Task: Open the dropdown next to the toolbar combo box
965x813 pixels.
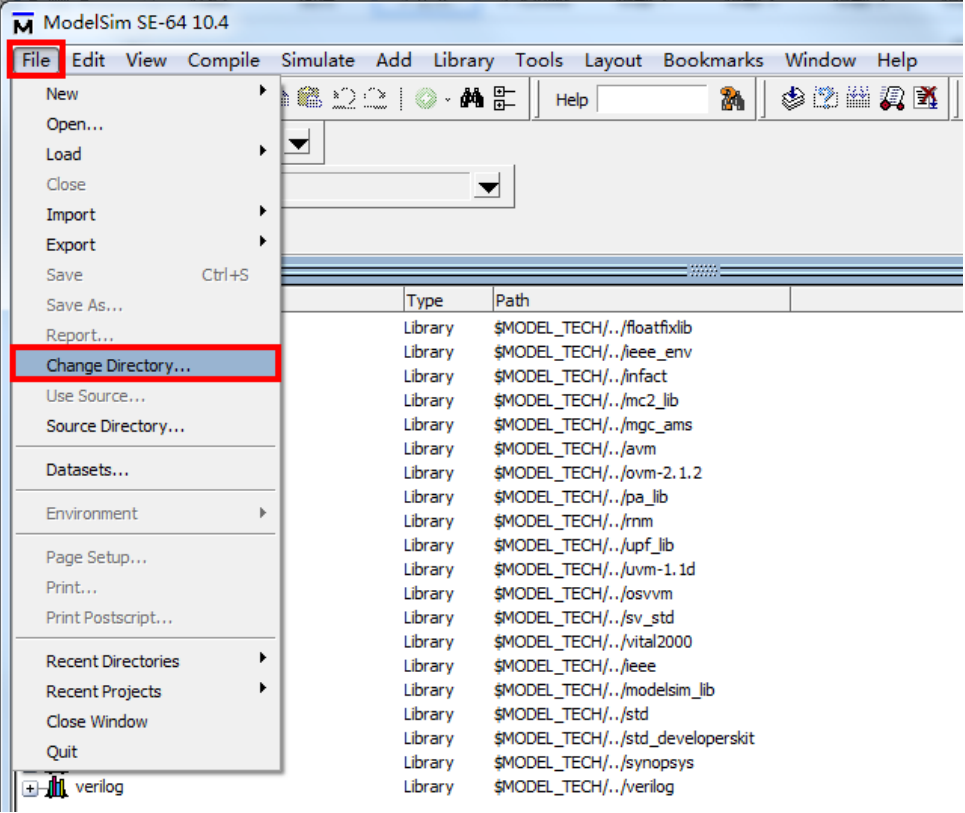Action: (299, 142)
